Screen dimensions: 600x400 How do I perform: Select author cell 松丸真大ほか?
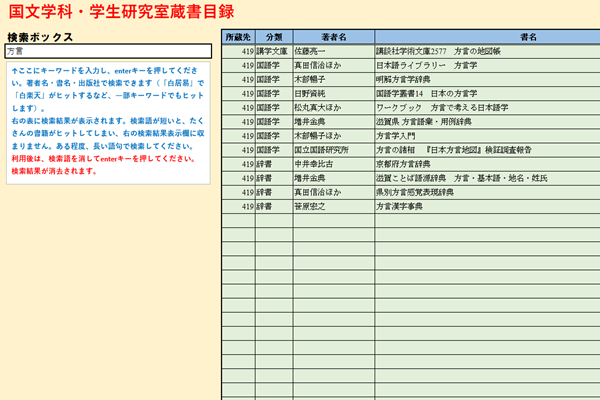click(332, 107)
